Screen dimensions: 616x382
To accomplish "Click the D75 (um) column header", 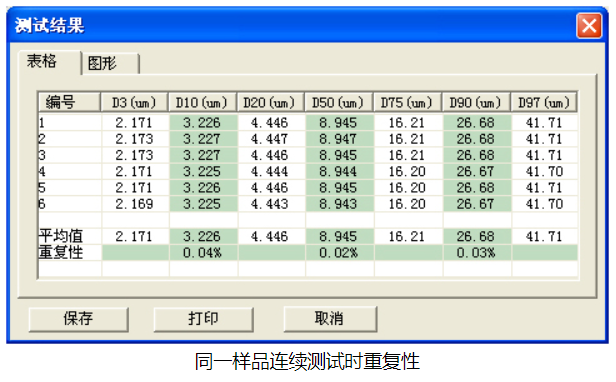I will pyautogui.click(x=407, y=103).
